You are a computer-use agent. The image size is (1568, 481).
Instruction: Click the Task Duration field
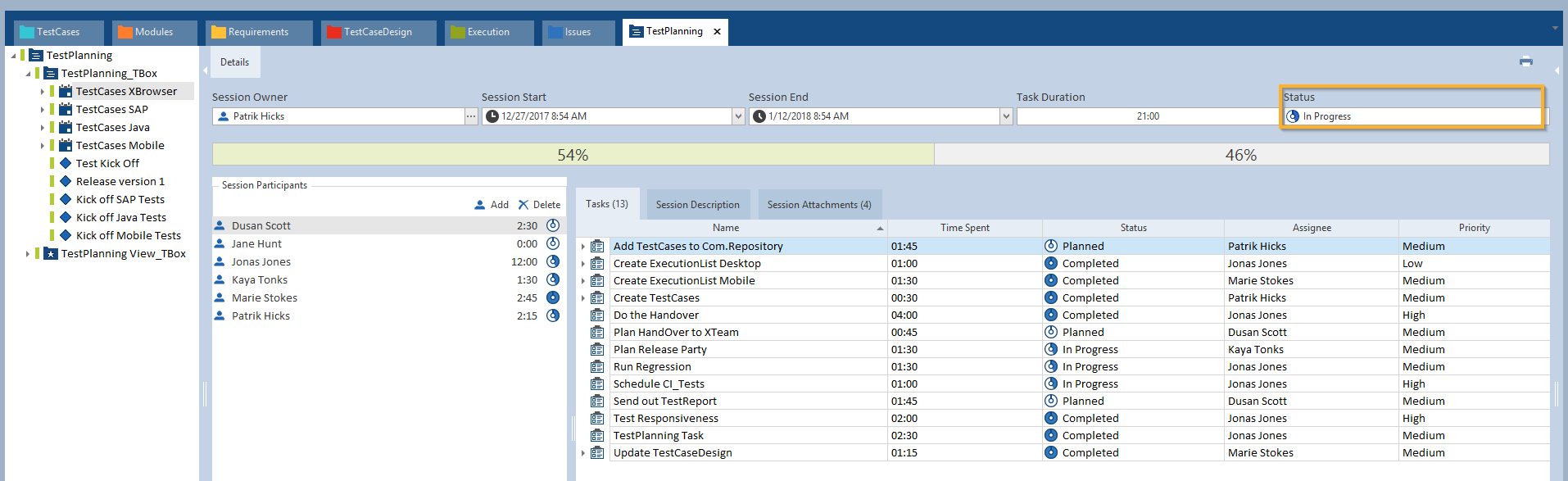click(1147, 116)
